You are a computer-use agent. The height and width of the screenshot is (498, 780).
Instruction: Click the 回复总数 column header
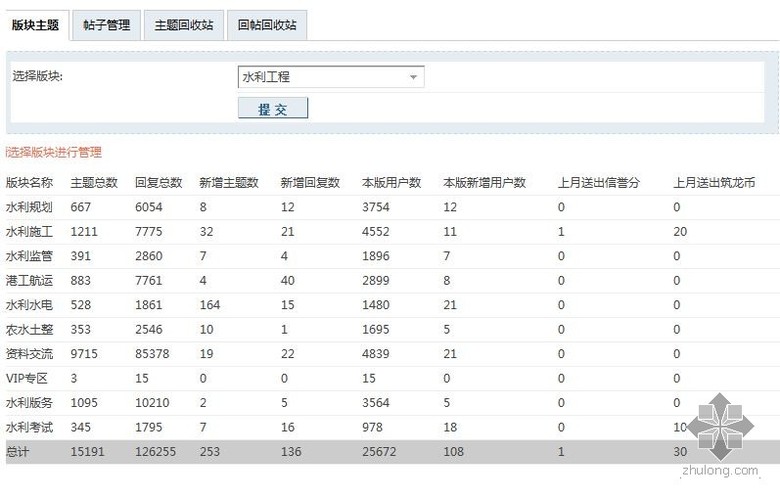158,183
